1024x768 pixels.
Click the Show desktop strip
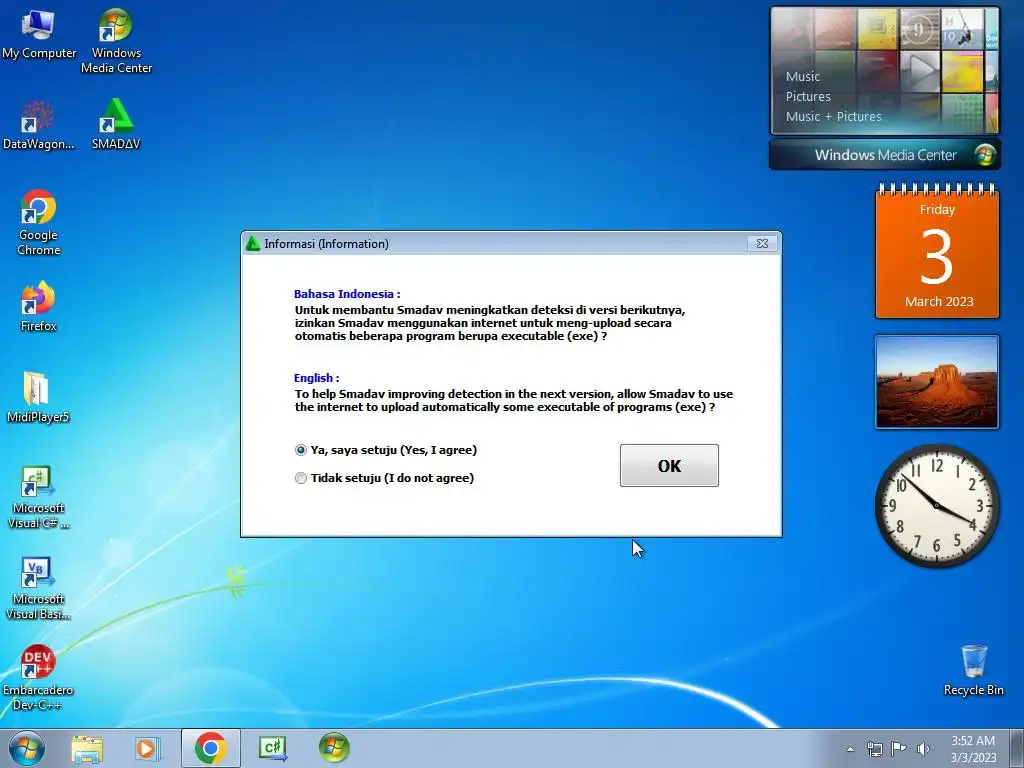(1016, 748)
